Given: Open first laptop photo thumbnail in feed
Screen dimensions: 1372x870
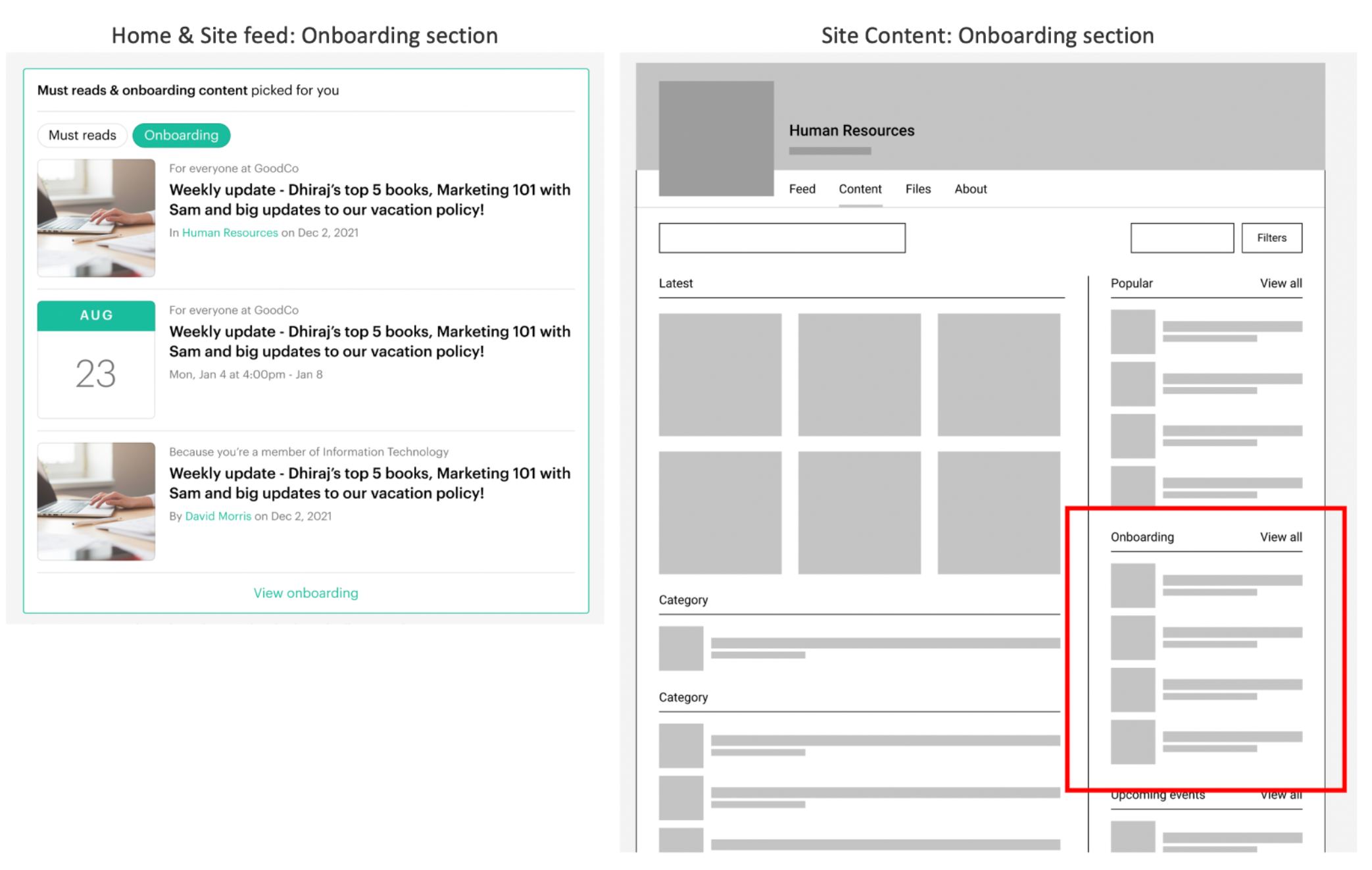Looking at the screenshot, I should tap(96, 218).
